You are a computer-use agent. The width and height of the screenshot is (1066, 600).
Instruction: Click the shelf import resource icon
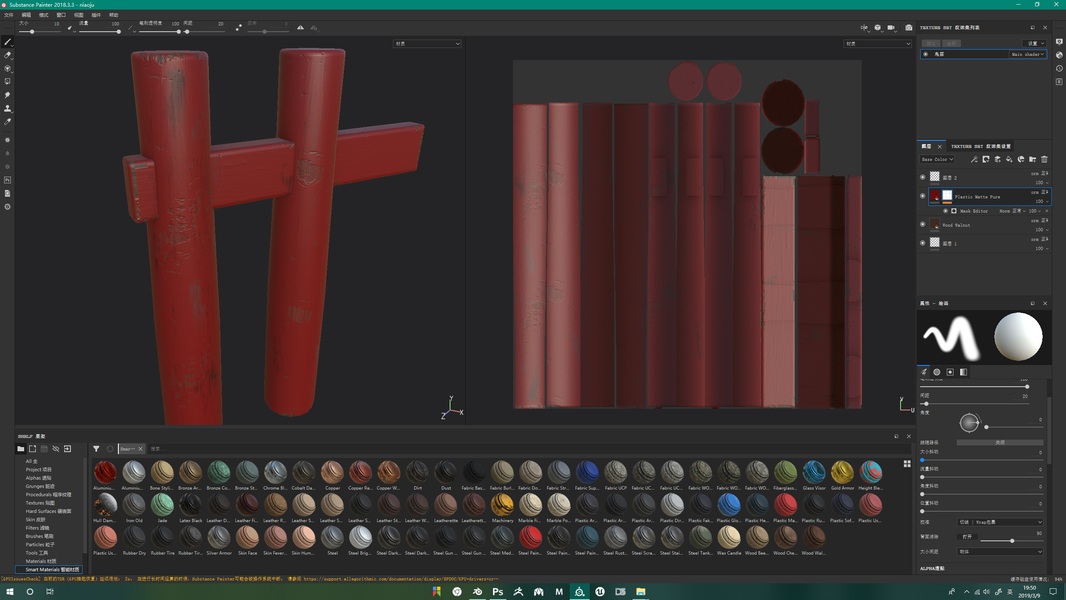[67, 448]
